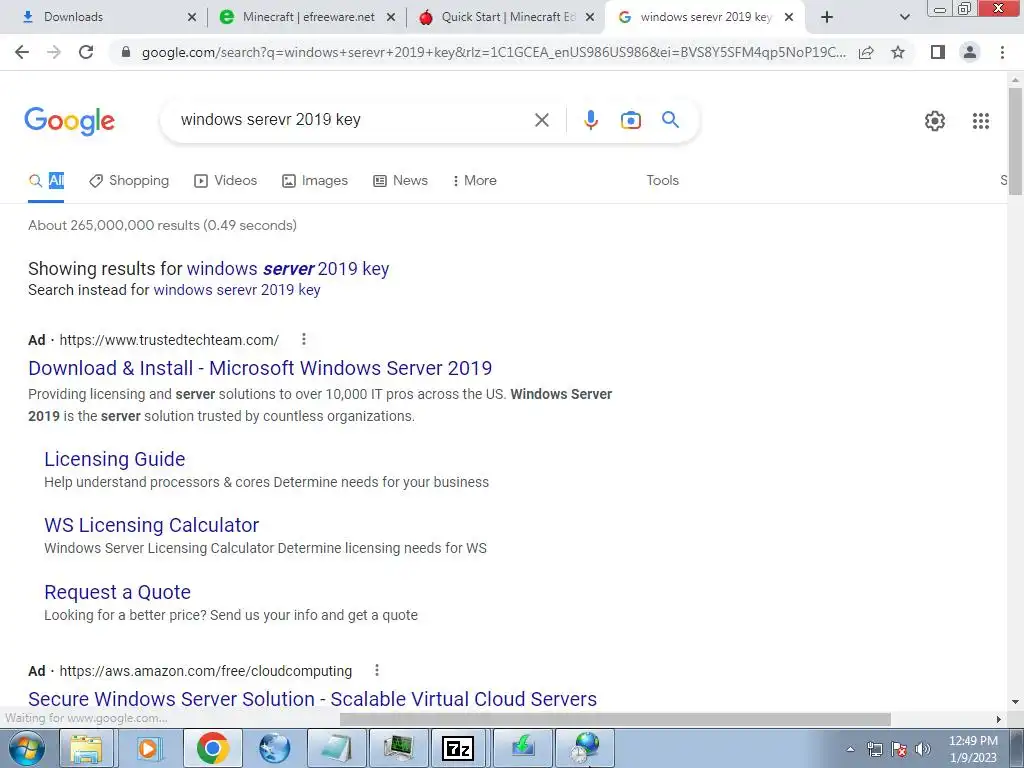Image resolution: width=1024 pixels, height=768 pixels.
Task: Open options for trustedtechteam ad
Action: coord(304,339)
